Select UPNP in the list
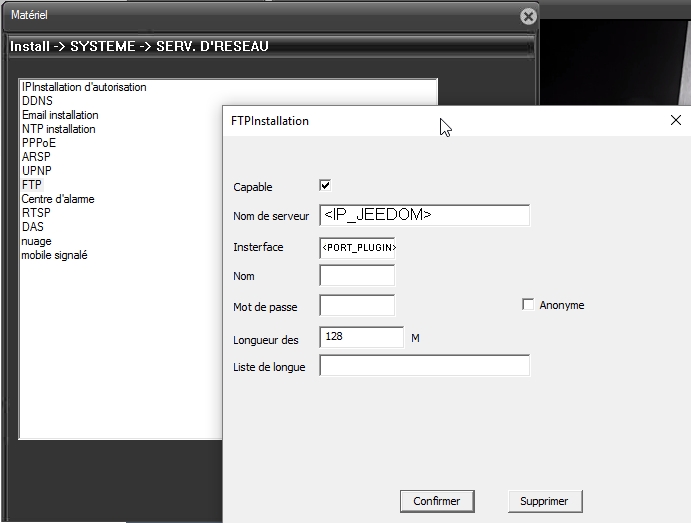 click(x=37, y=171)
